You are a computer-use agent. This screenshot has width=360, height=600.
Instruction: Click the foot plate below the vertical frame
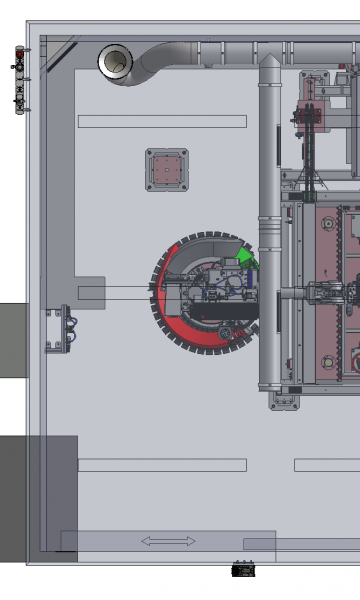284,401
